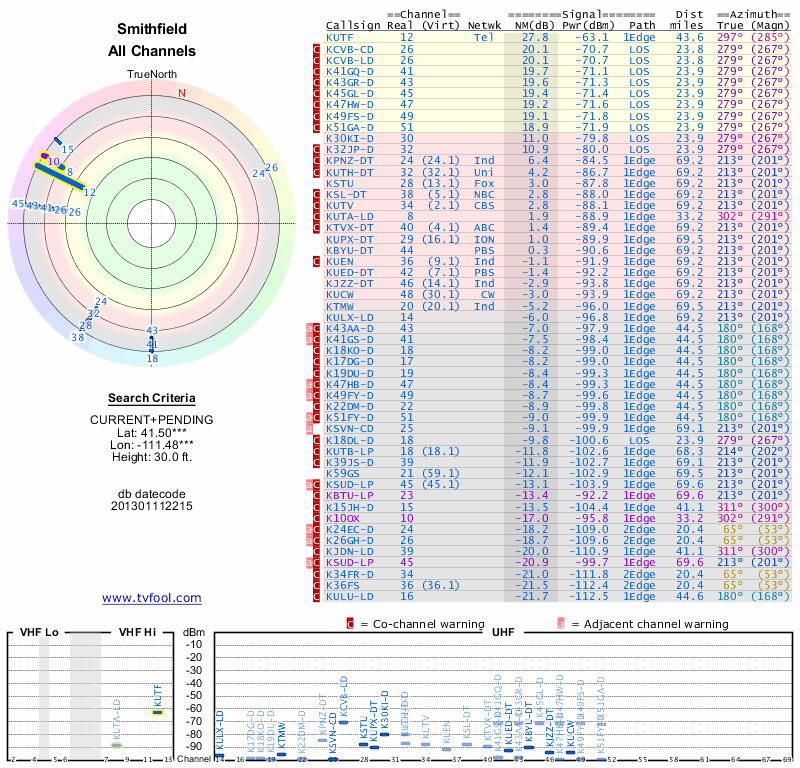Viewport: 800px width, 768px height.
Task: Click the KUTA-LD signal marker in the VHF chart
Action: click(117, 746)
